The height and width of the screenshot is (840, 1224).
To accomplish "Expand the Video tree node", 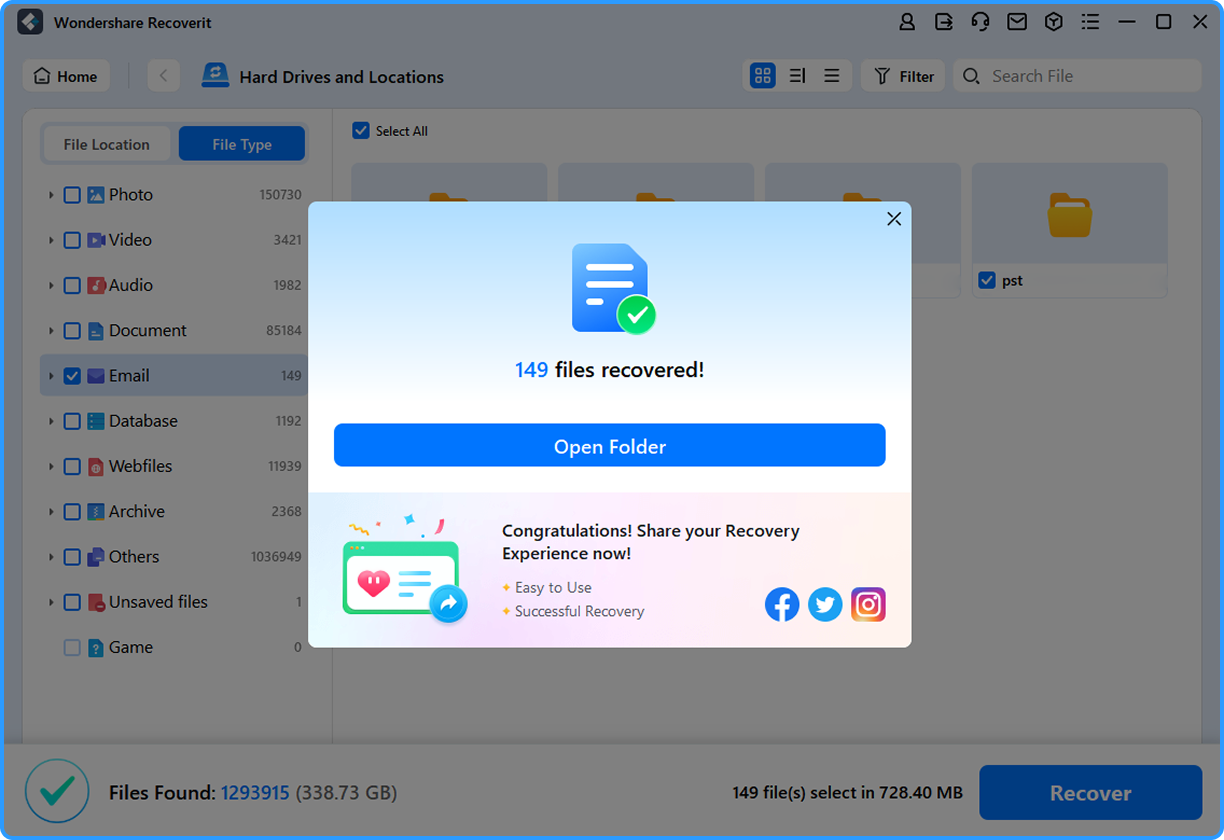I will tap(51, 240).
